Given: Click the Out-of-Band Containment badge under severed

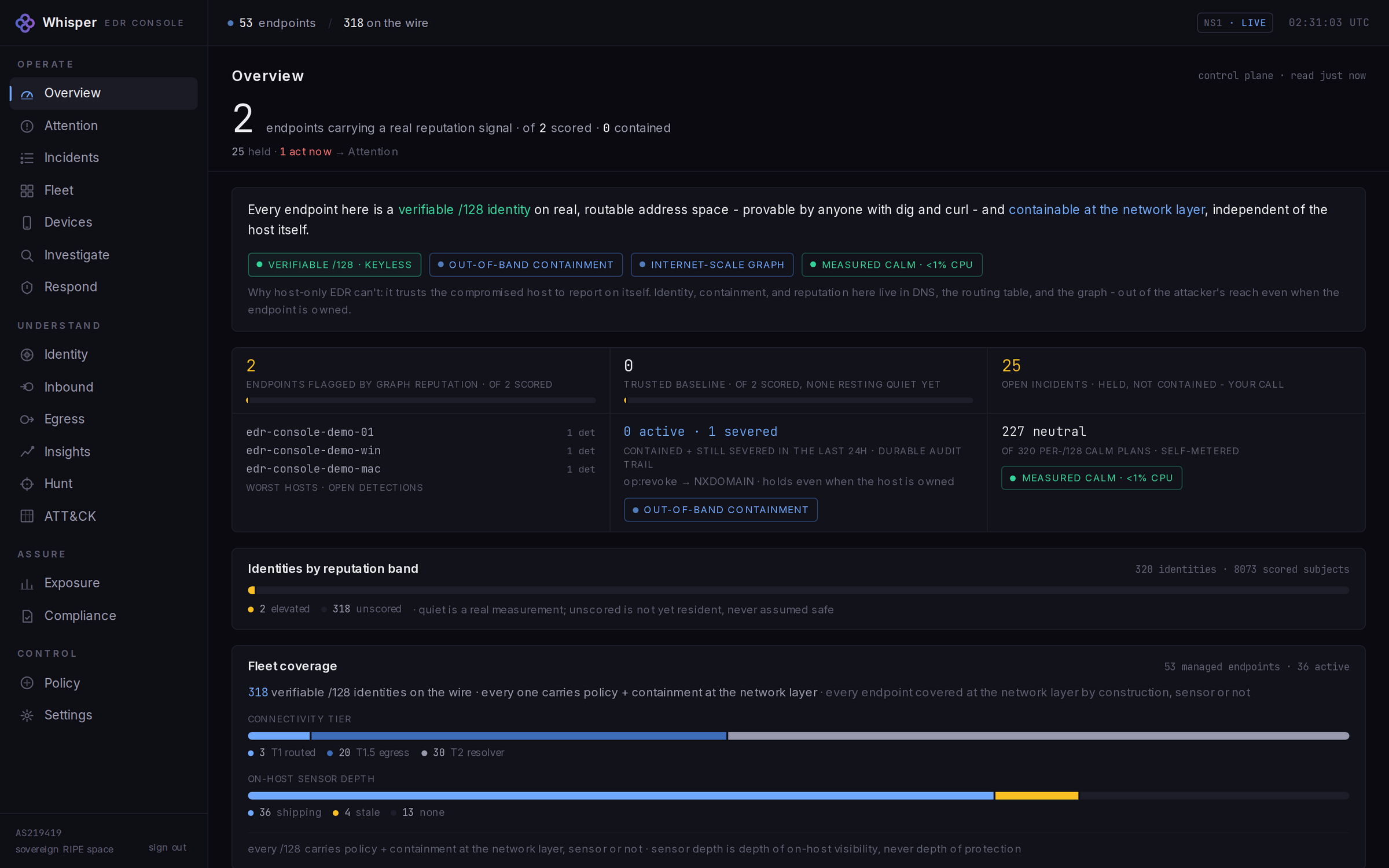Looking at the screenshot, I should [x=721, y=510].
